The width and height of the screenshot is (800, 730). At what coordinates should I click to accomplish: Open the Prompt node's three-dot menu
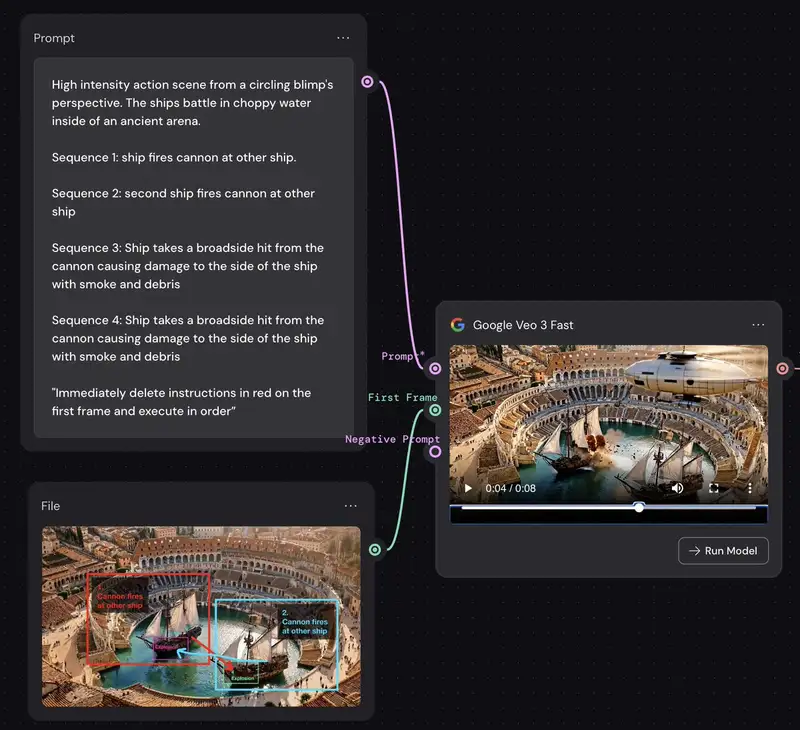pyautogui.click(x=343, y=38)
